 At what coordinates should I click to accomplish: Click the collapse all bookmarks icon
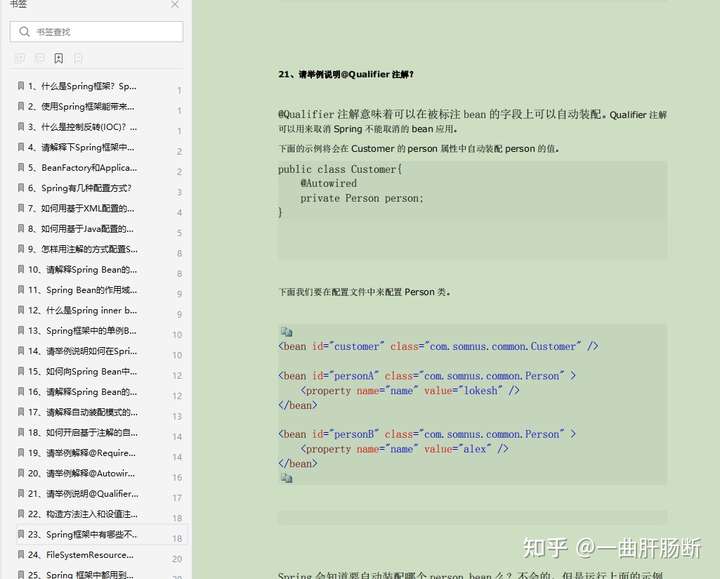coord(39,58)
